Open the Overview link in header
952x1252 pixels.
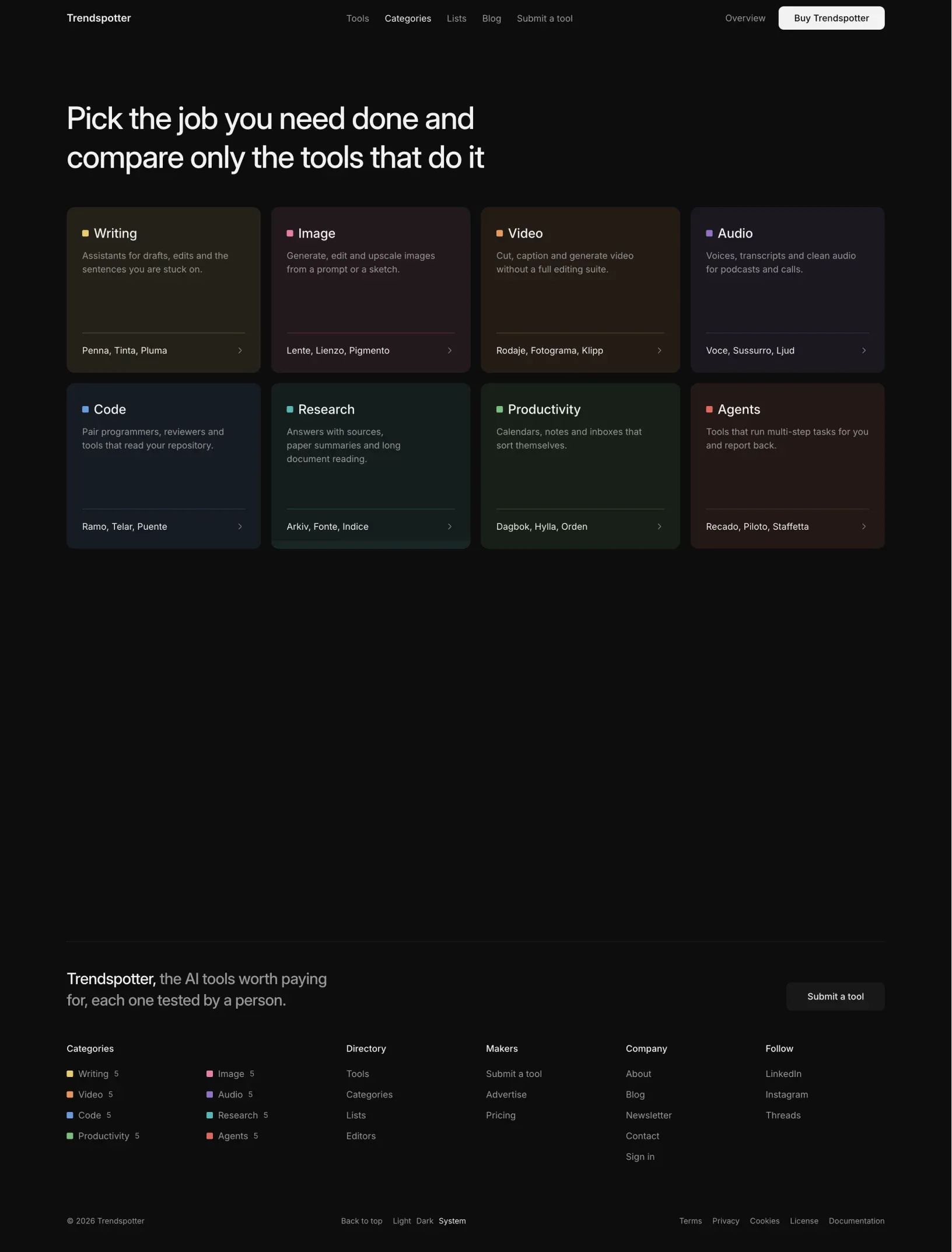745,18
